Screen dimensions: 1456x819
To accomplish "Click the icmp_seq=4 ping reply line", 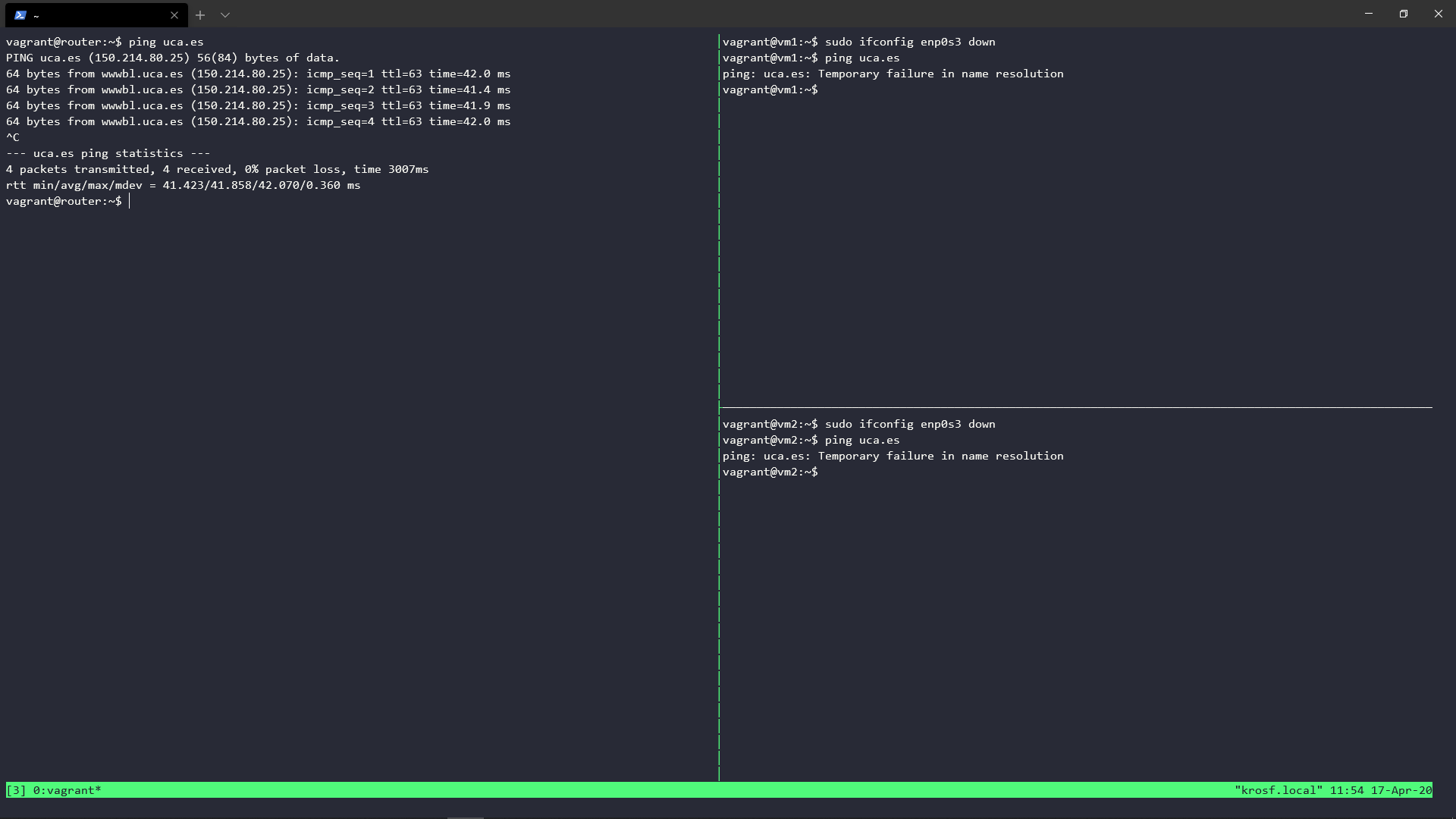I will [x=259, y=121].
